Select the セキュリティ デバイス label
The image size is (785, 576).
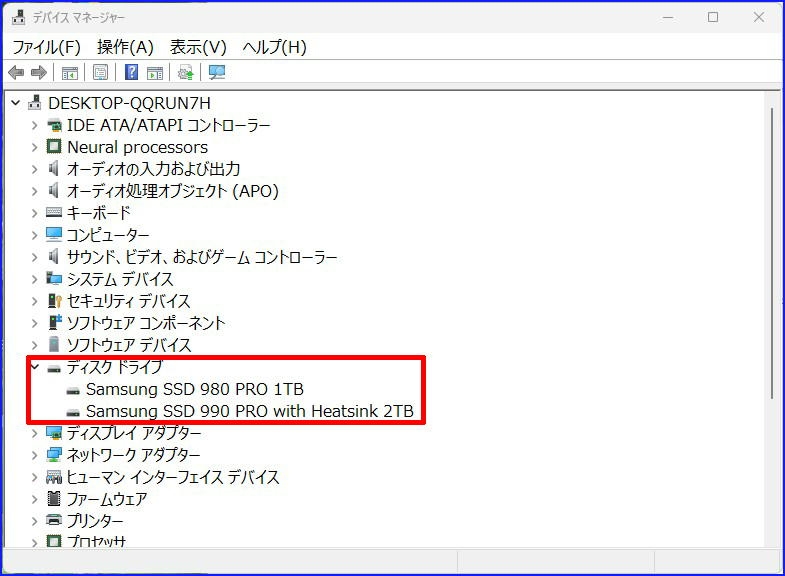pos(128,301)
